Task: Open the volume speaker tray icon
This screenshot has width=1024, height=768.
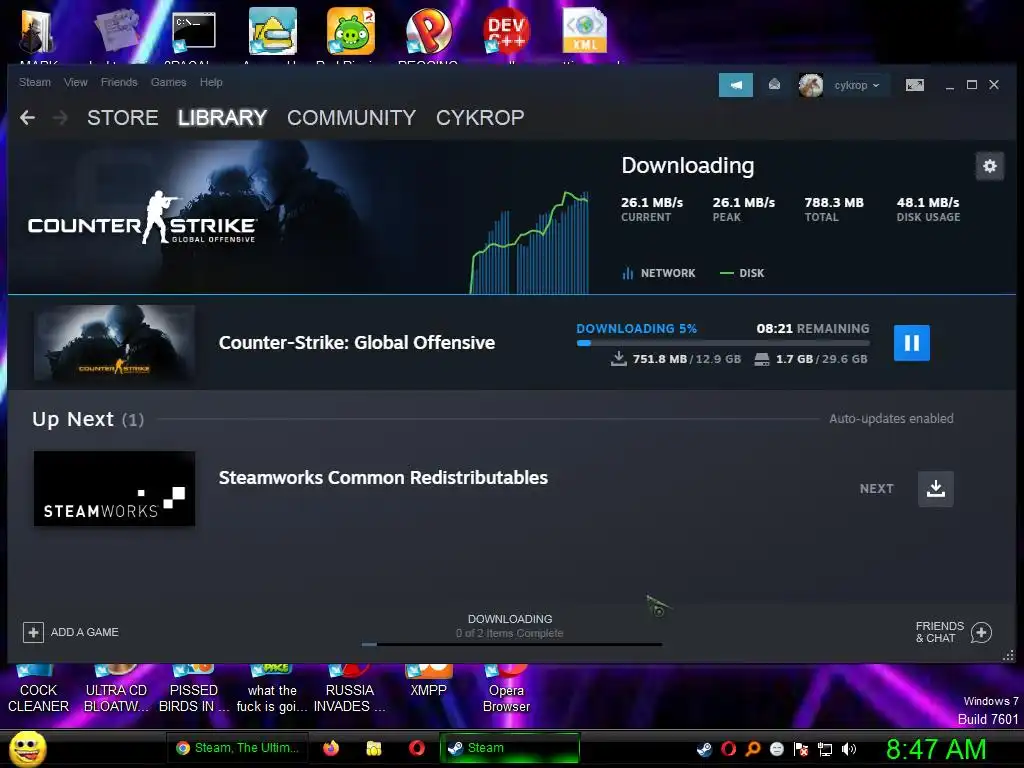Action: coord(849,750)
